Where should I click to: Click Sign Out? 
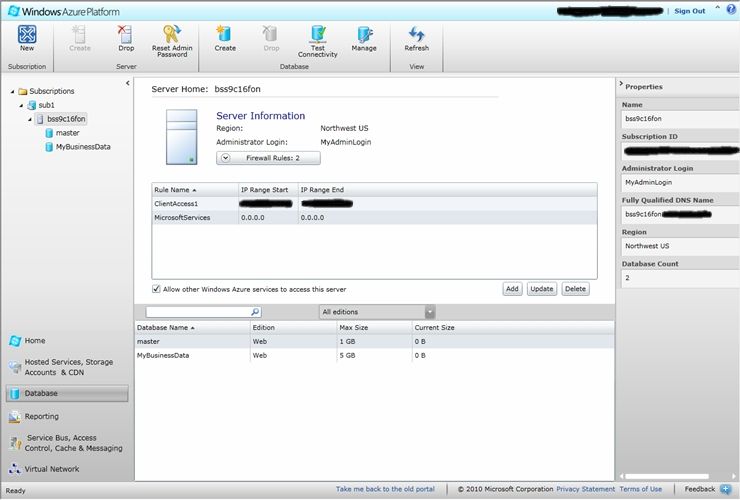690,11
